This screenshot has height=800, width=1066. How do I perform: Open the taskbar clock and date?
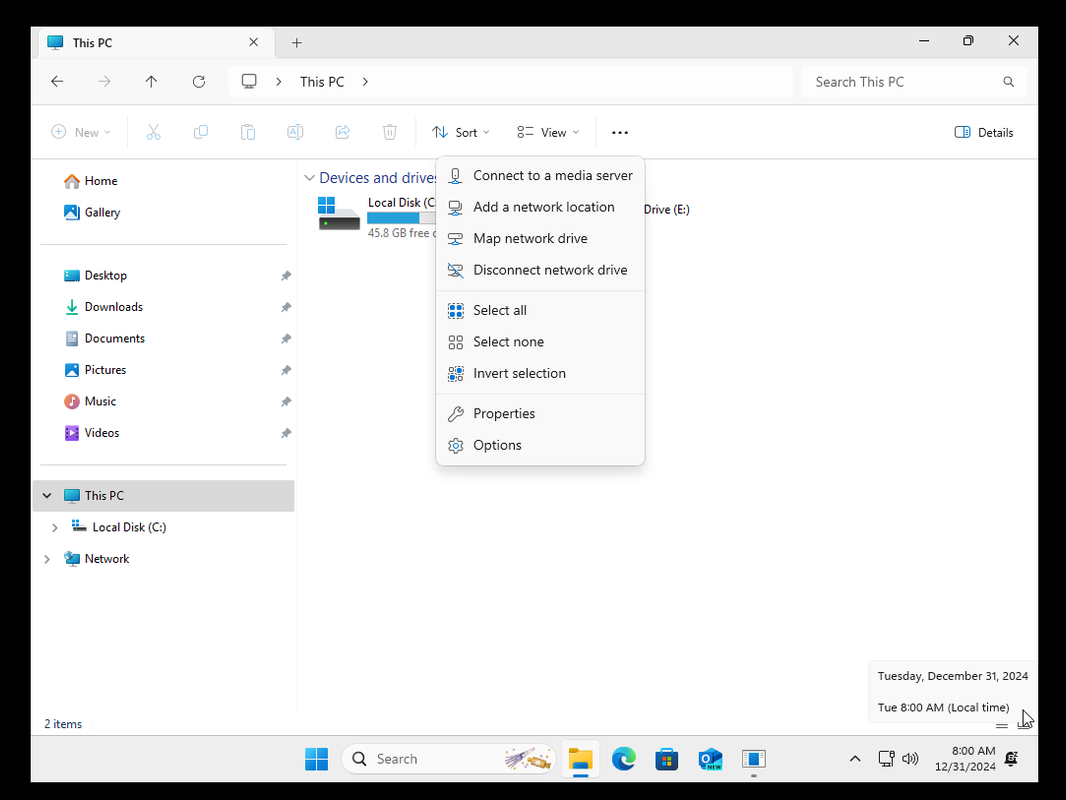point(965,759)
